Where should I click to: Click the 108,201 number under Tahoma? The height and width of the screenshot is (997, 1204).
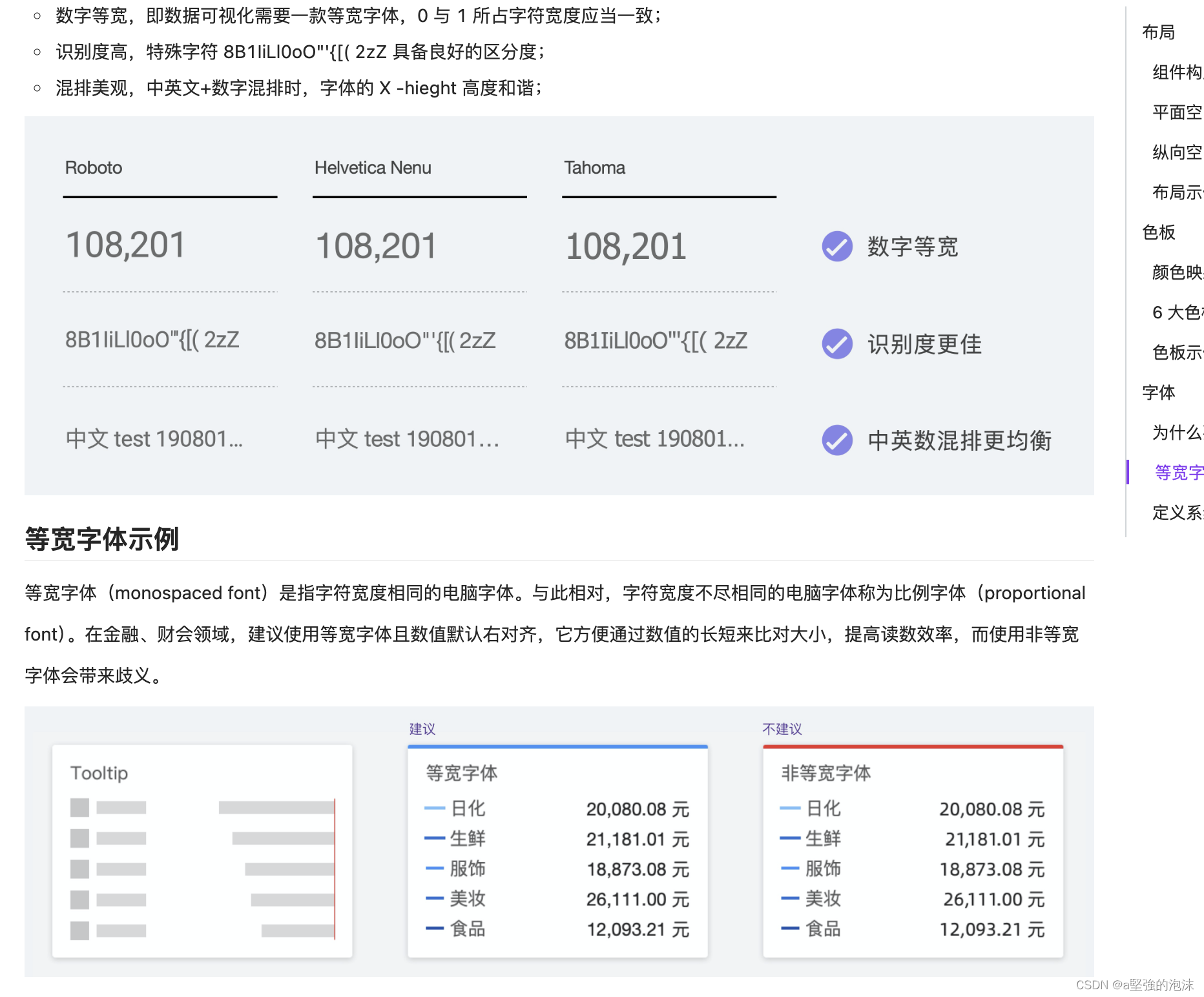(625, 246)
